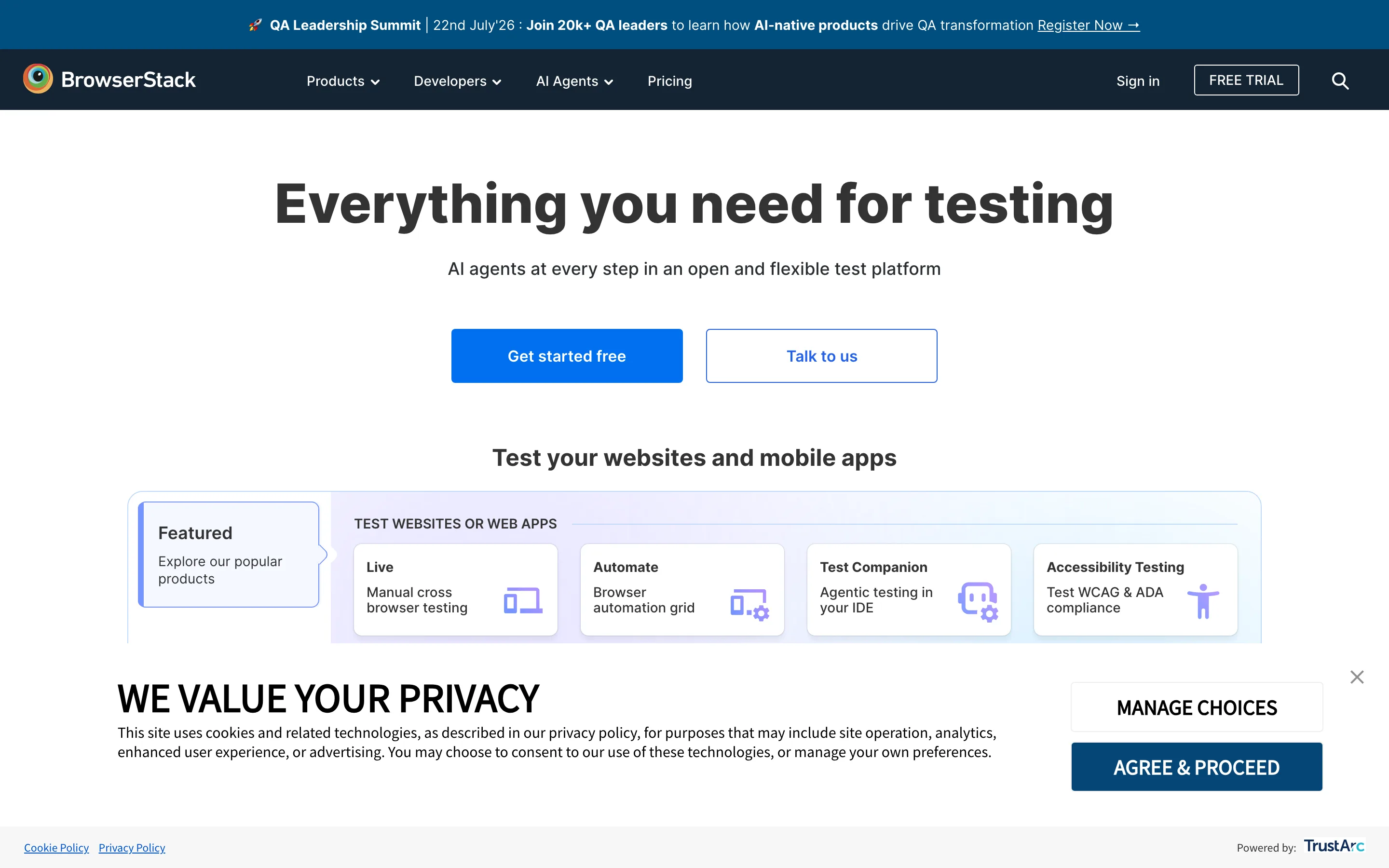The width and height of the screenshot is (1389, 868).
Task: Click 'TEST WEBSITES OR WEB APPS' heading
Action: 455,524
